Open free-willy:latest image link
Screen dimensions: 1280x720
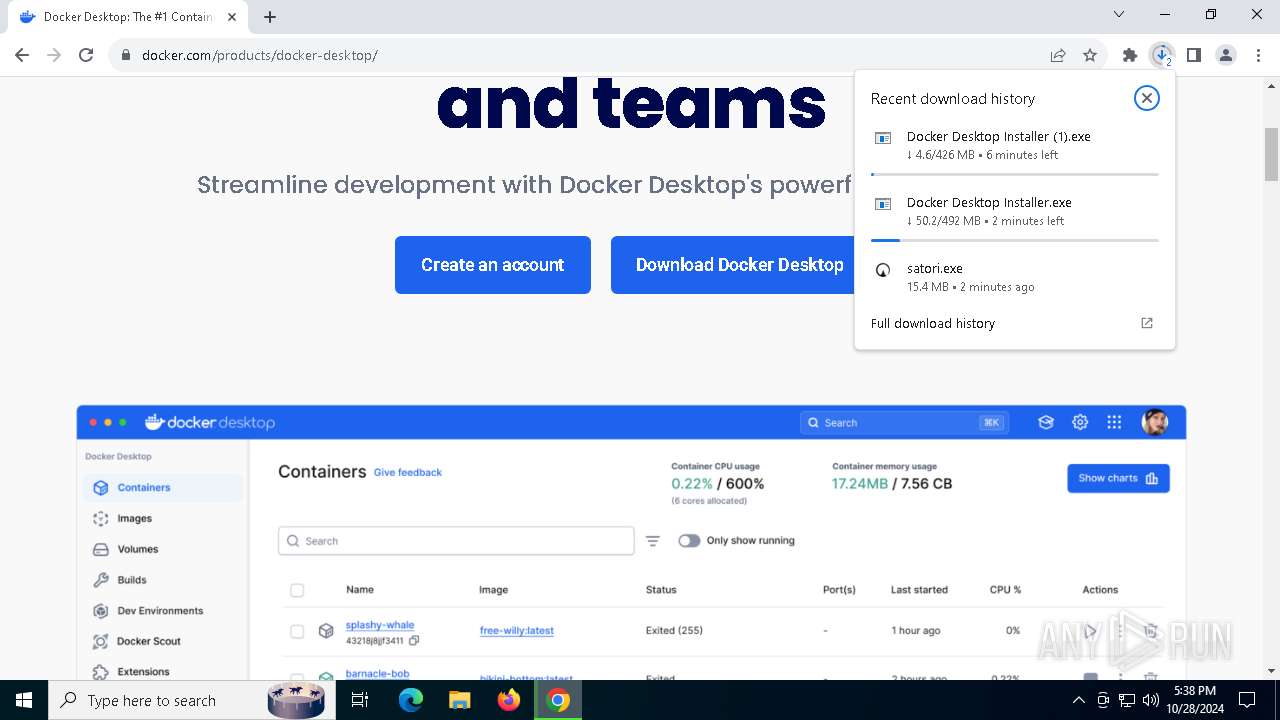tap(517, 631)
